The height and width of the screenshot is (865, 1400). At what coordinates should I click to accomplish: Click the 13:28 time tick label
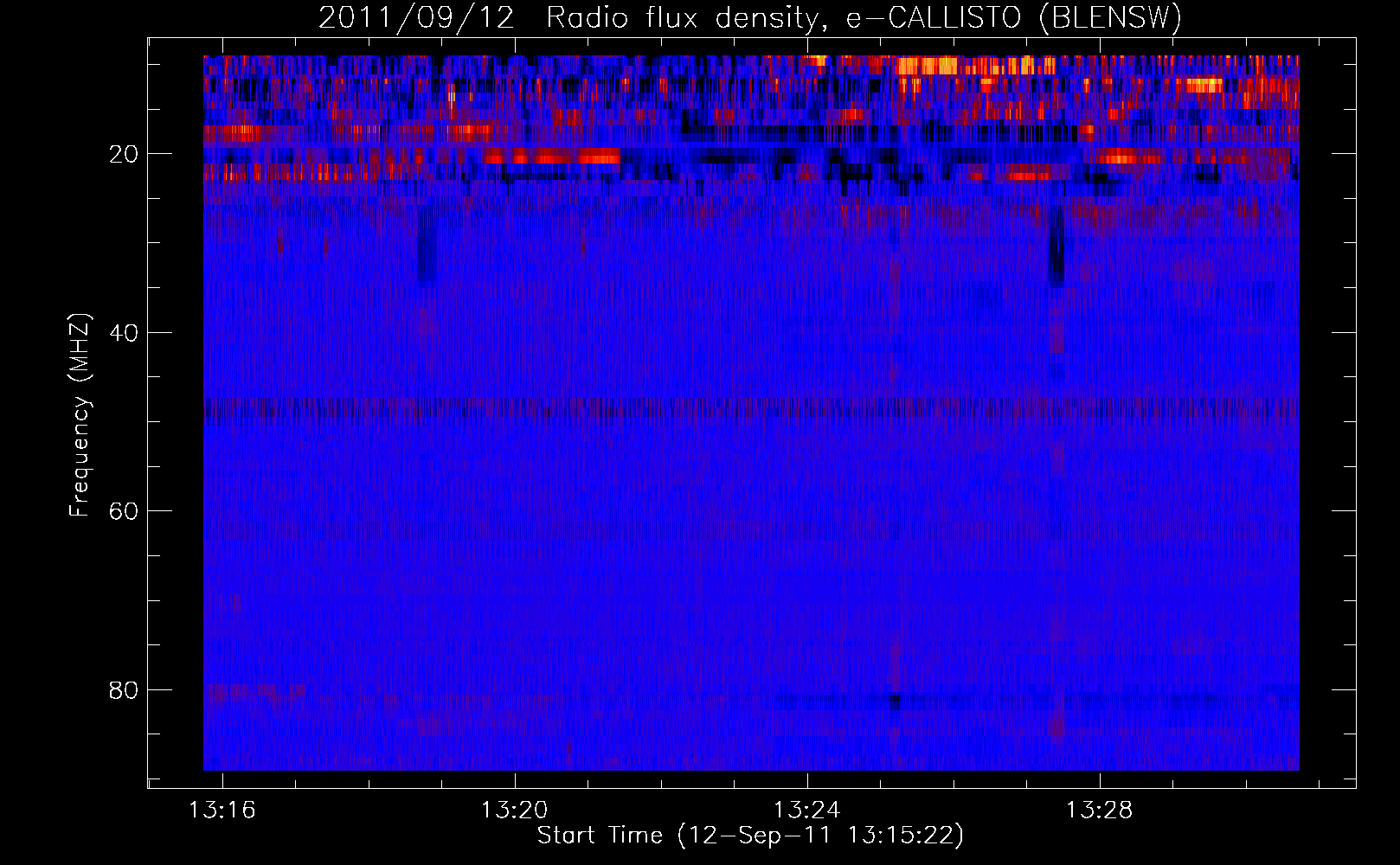click(1099, 811)
